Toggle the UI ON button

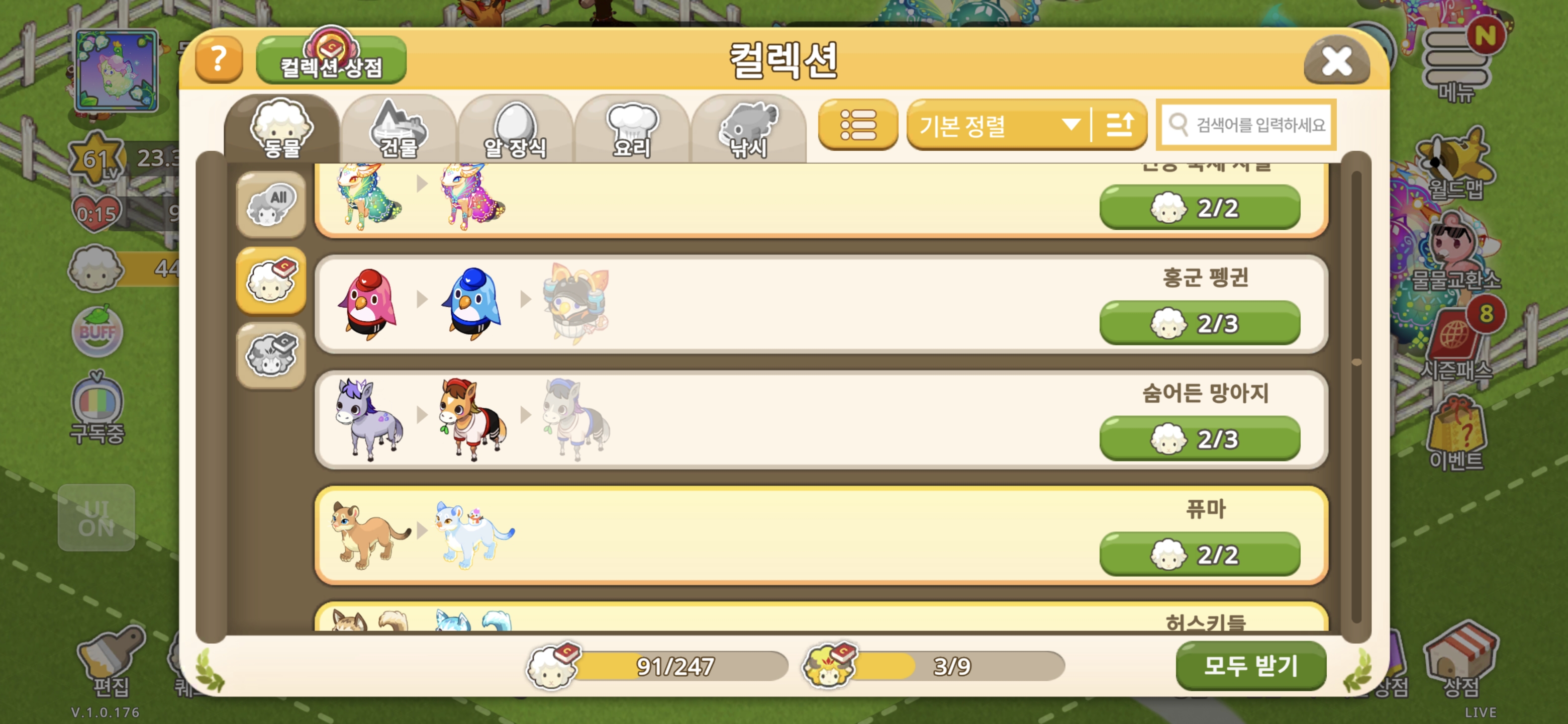[x=96, y=518]
